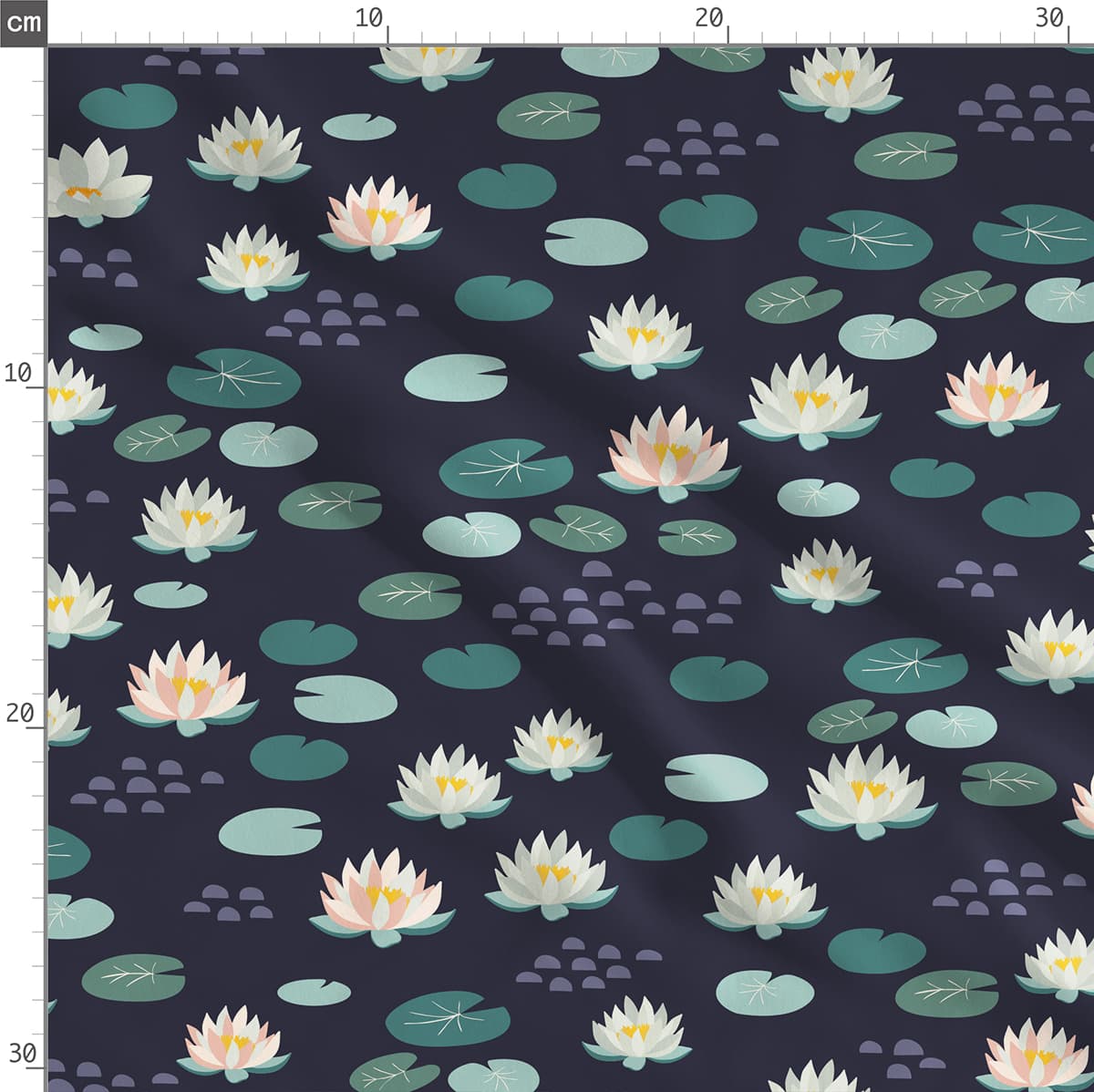Click the 10 mark on the vertical ruler

click(18, 373)
